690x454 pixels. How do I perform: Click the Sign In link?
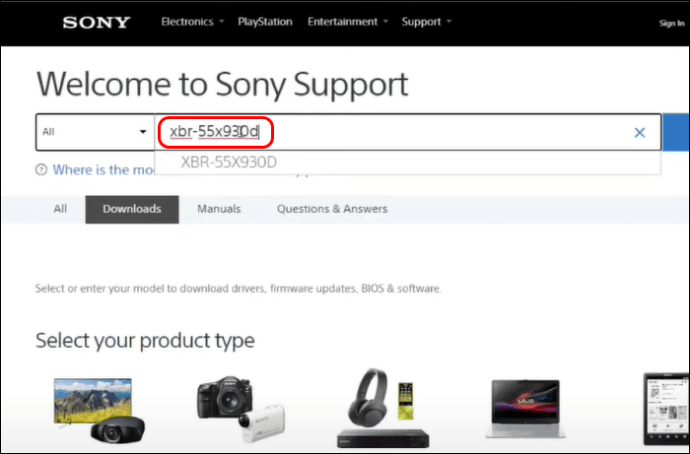[x=672, y=23]
